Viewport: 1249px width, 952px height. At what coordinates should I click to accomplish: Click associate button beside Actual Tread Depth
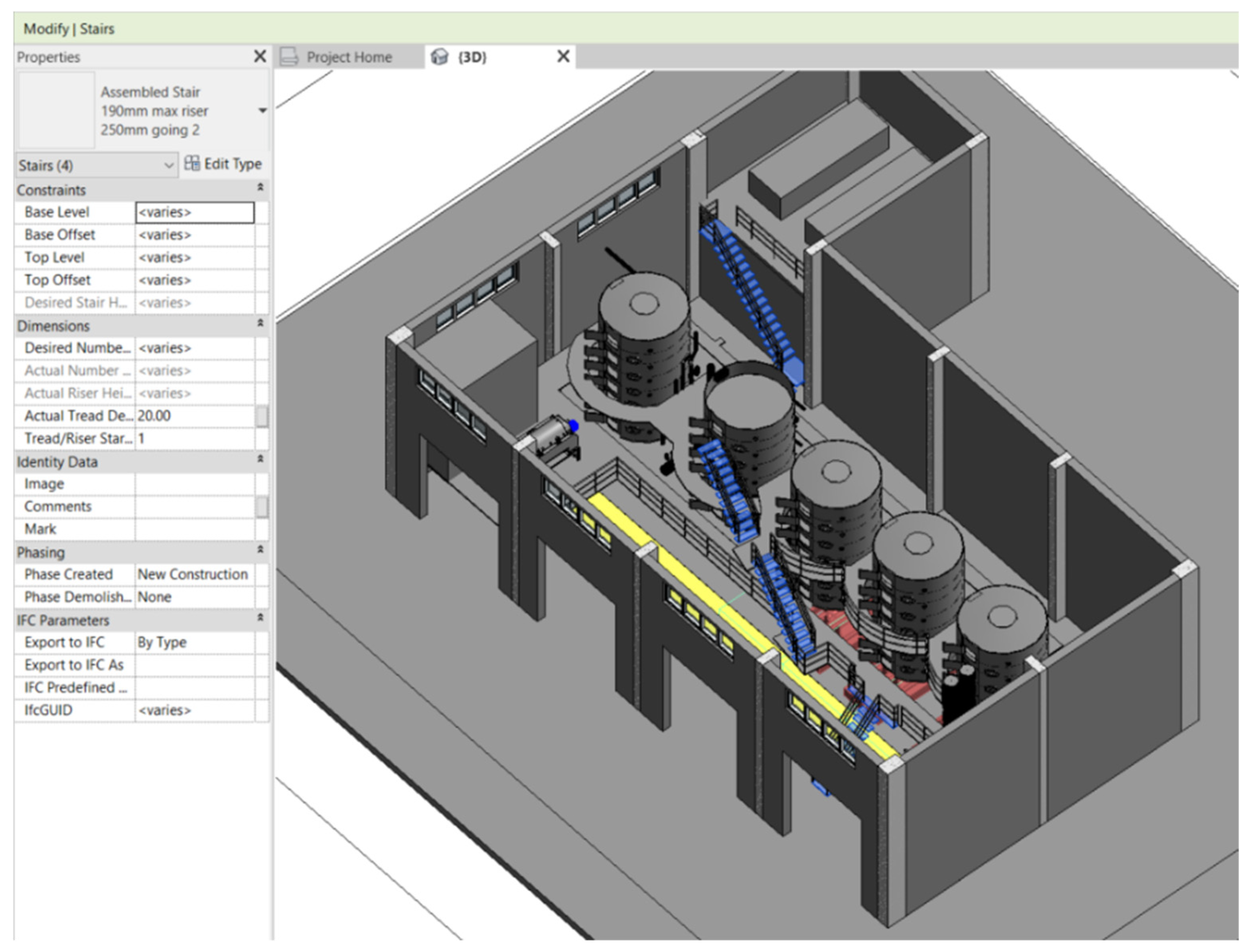(x=262, y=416)
